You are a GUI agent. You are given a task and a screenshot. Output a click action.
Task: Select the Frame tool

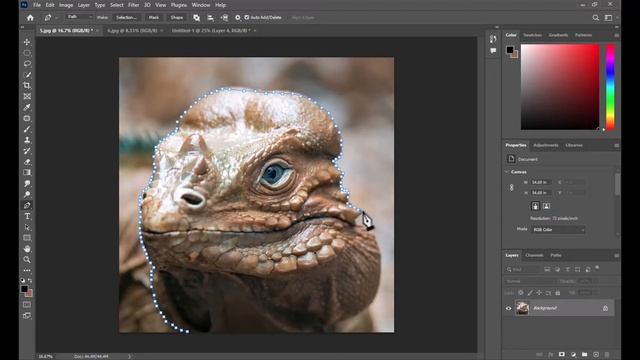click(x=27, y=96)
